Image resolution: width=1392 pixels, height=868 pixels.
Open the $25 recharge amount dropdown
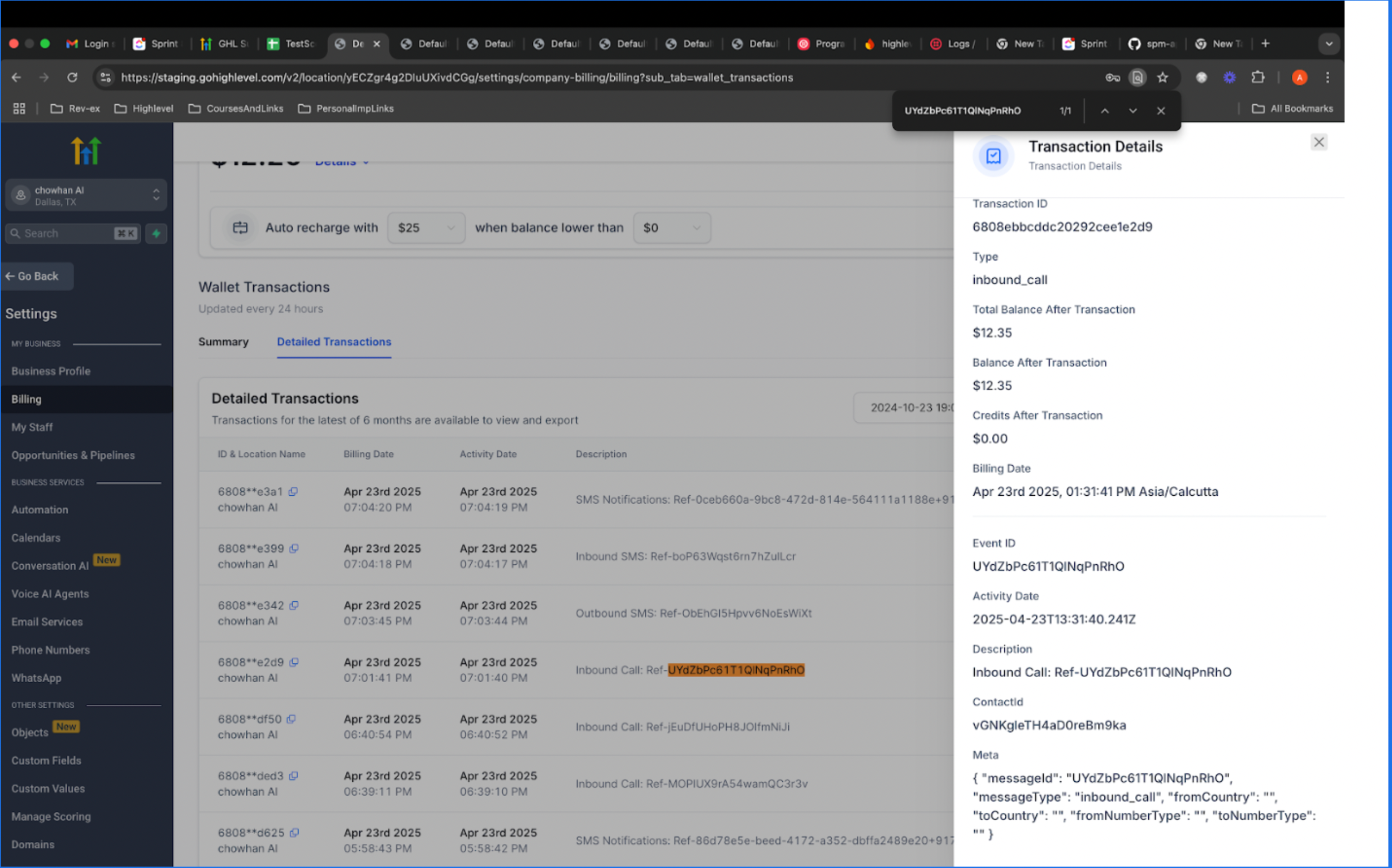pos(426,228)
